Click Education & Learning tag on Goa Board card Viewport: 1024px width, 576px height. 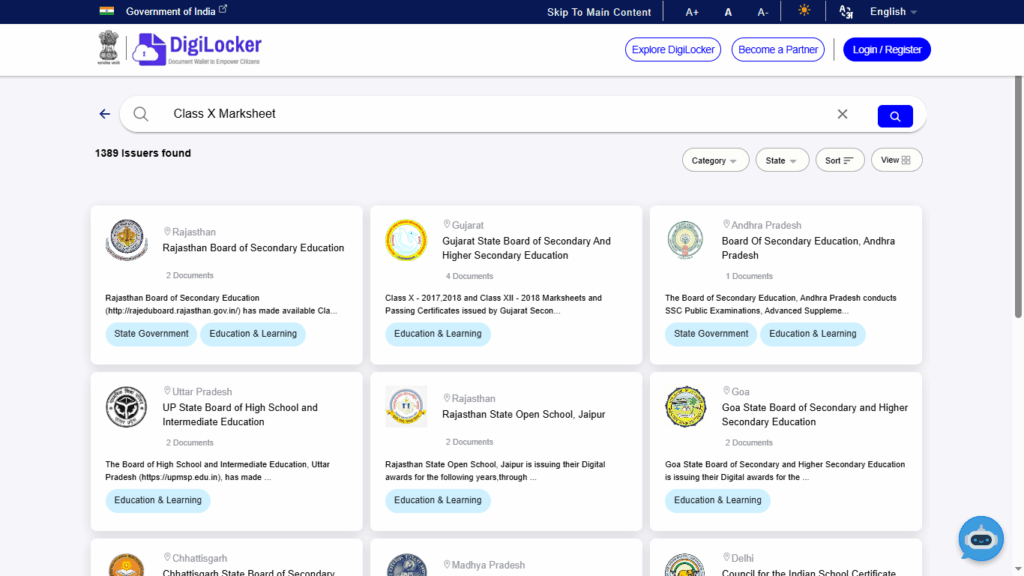point(717,500)
